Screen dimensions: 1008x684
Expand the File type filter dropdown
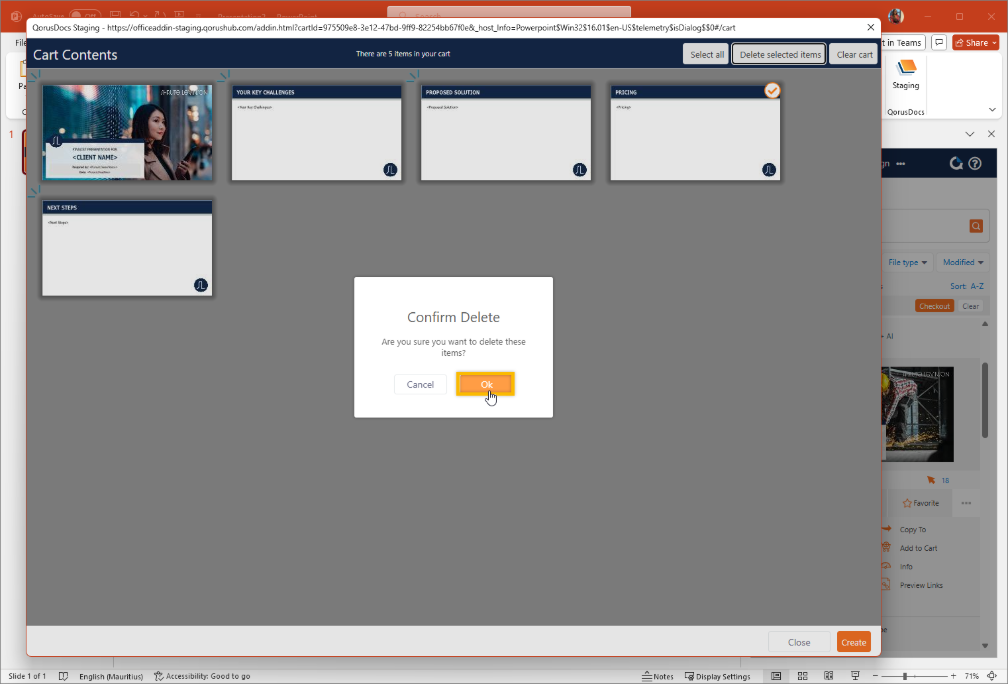point(908,262)
